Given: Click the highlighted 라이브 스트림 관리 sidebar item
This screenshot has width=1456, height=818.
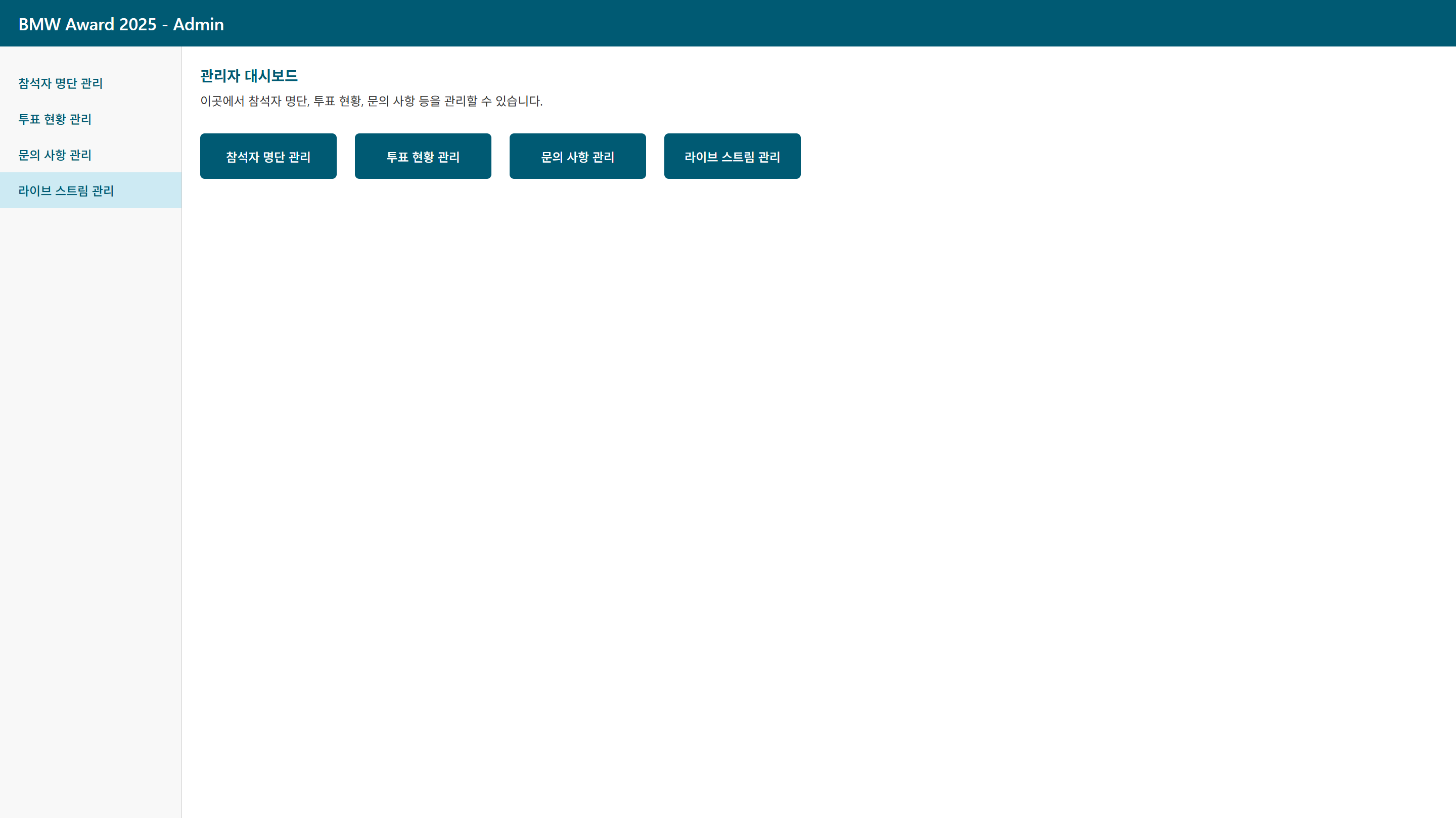Looking at the screenshot, I should pyautogui.click(x=66, y=190).
